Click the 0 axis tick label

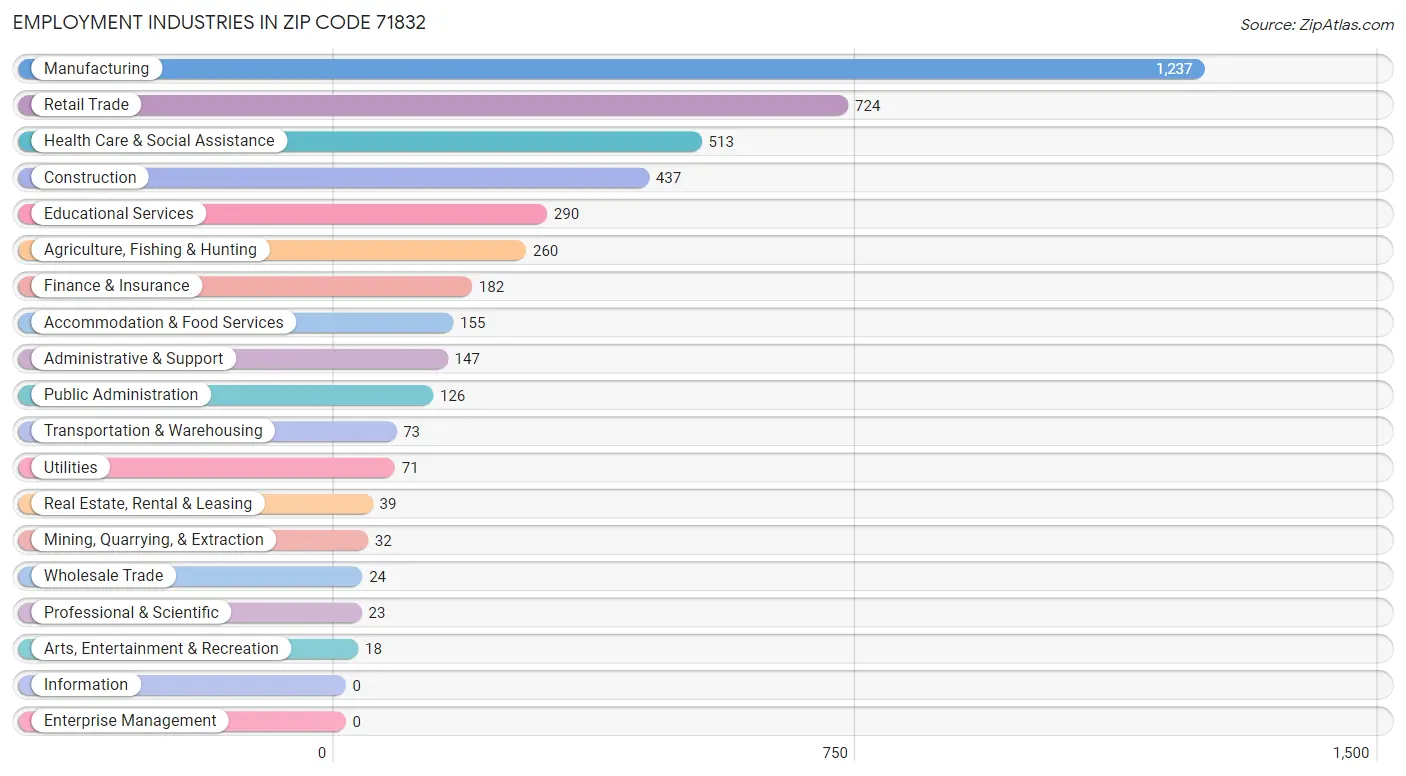coord(322,753)
